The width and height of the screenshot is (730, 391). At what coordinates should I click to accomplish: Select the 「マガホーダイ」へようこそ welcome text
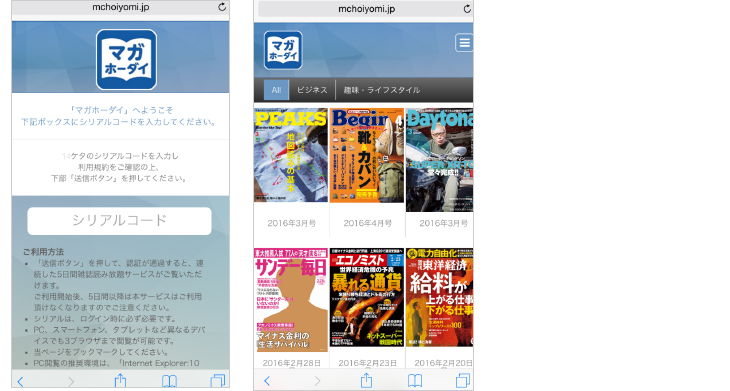coord(121,110)
